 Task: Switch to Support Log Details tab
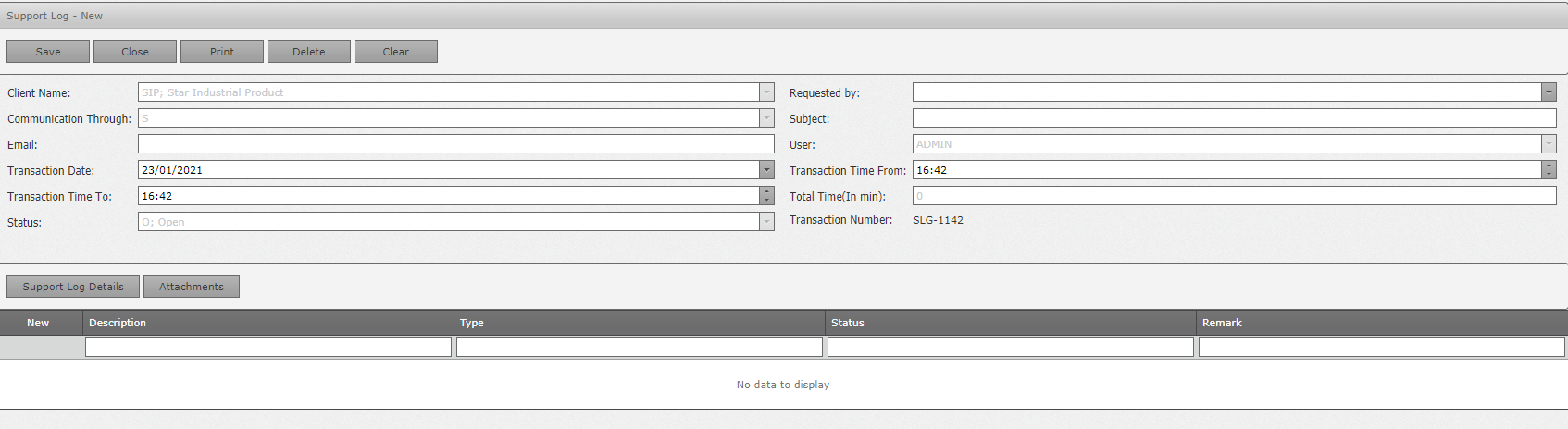point(73,287)
